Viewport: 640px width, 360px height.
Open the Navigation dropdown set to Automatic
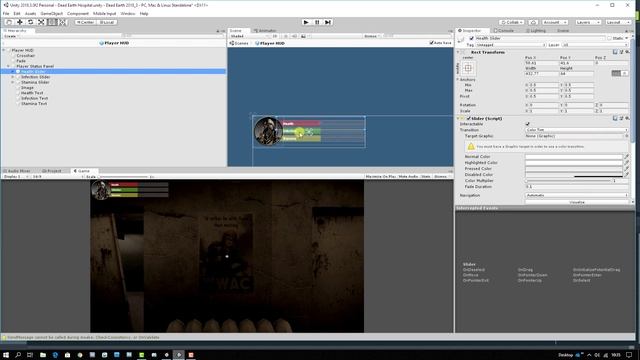pyautogui.click(x=577, y=195)
